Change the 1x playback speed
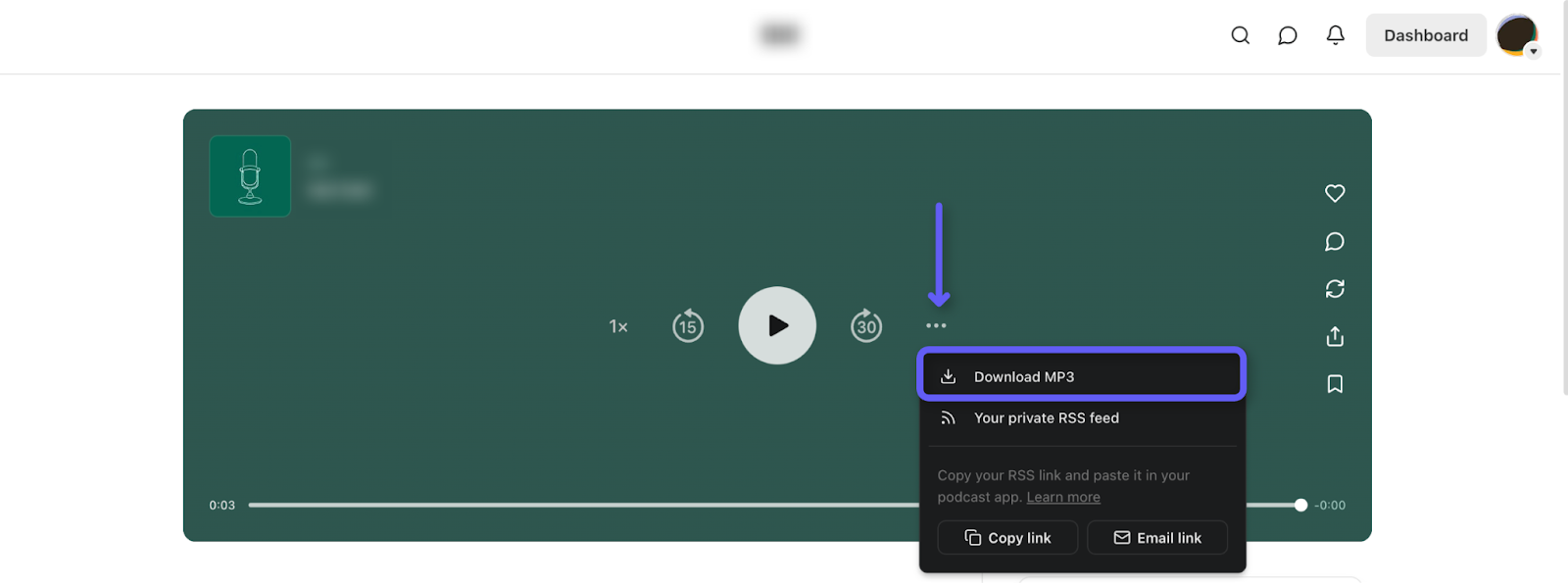This screenshot has width=1568, height=583. (618, 326)
